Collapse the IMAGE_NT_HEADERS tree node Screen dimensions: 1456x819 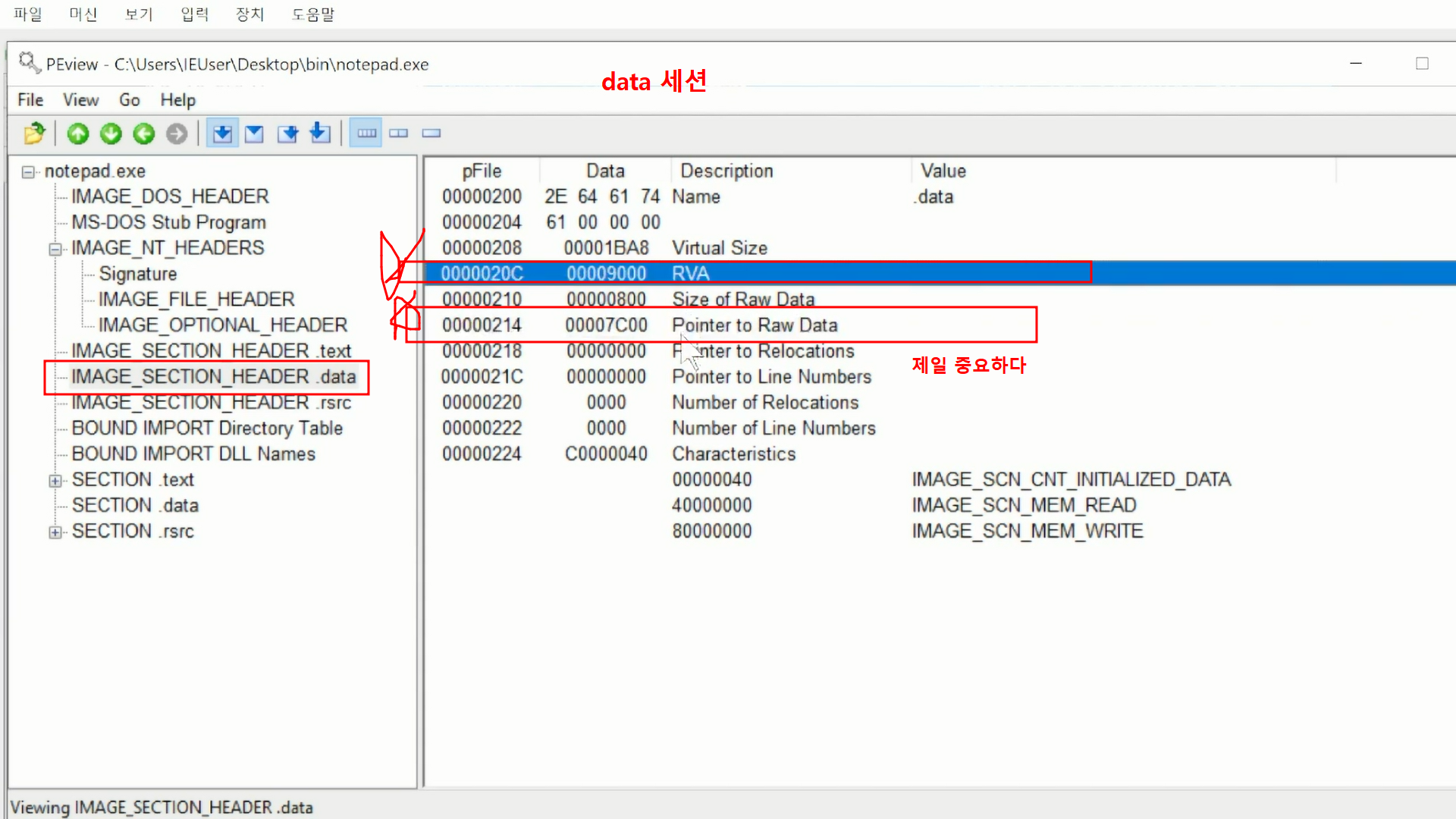pos(55,249)
